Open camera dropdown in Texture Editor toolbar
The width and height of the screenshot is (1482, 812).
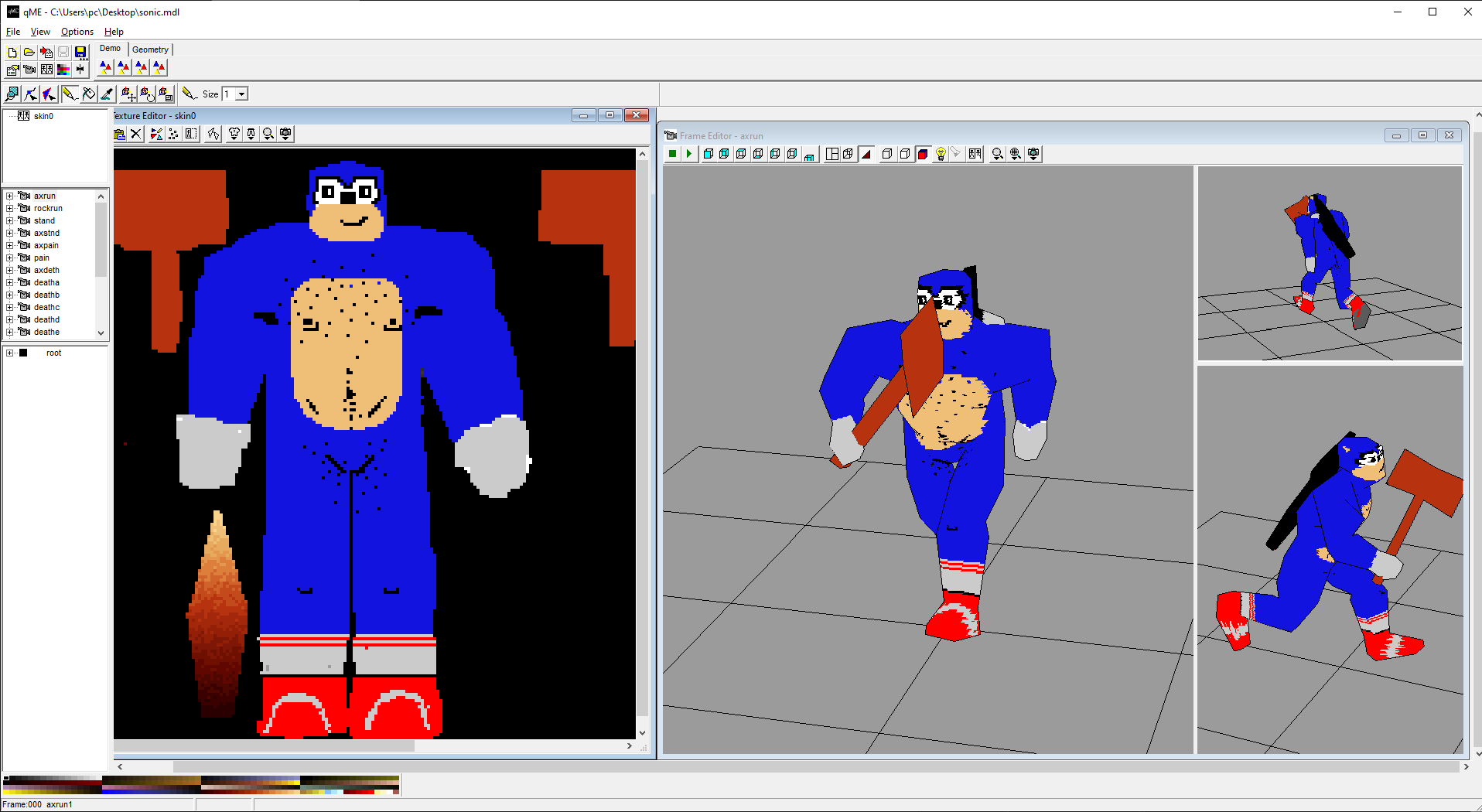click(285, 134)
